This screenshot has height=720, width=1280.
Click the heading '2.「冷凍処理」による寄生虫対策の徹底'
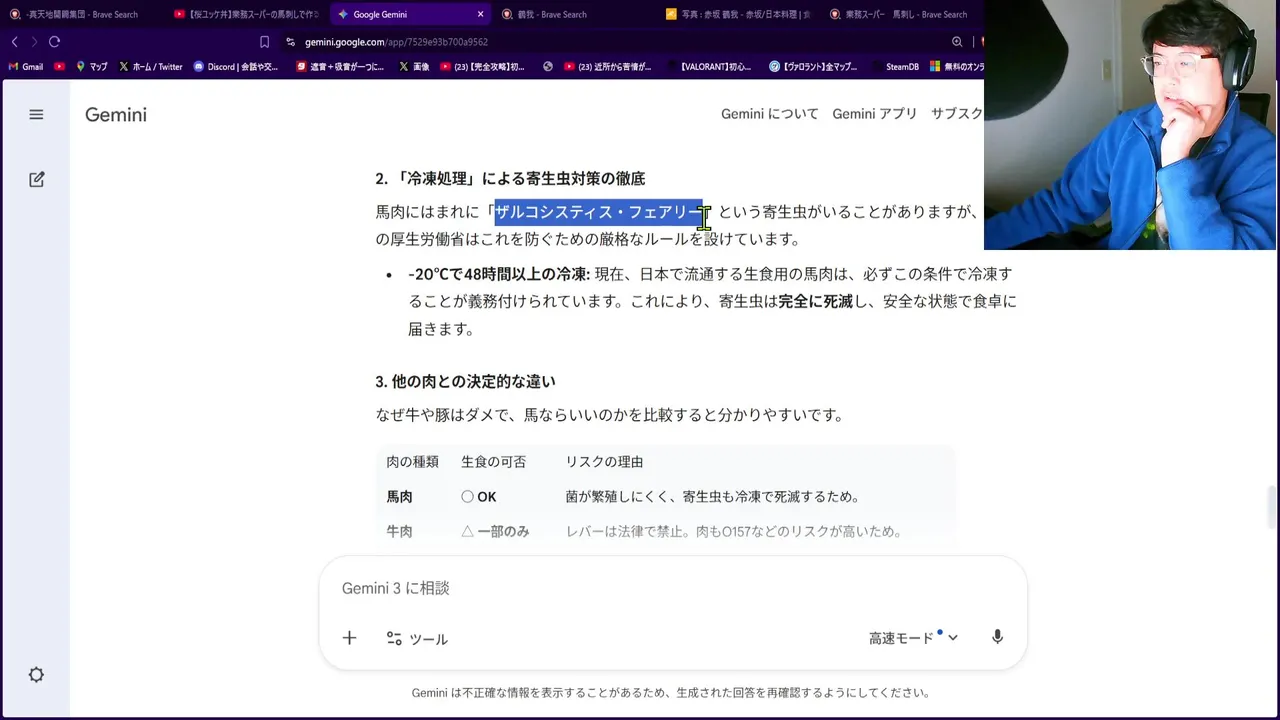(x=510, y=178)
